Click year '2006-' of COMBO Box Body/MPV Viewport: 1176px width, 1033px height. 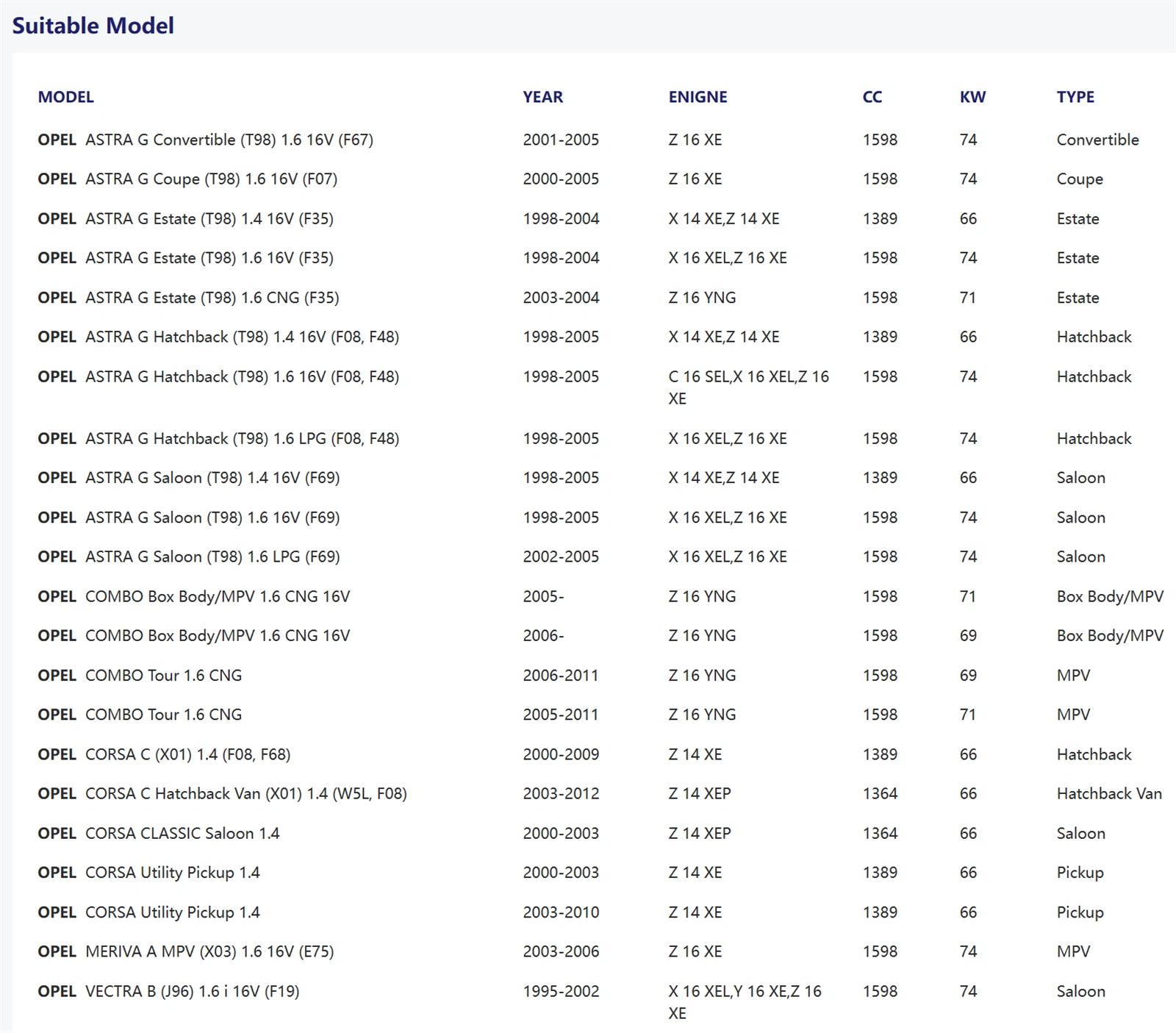point(544,635)
